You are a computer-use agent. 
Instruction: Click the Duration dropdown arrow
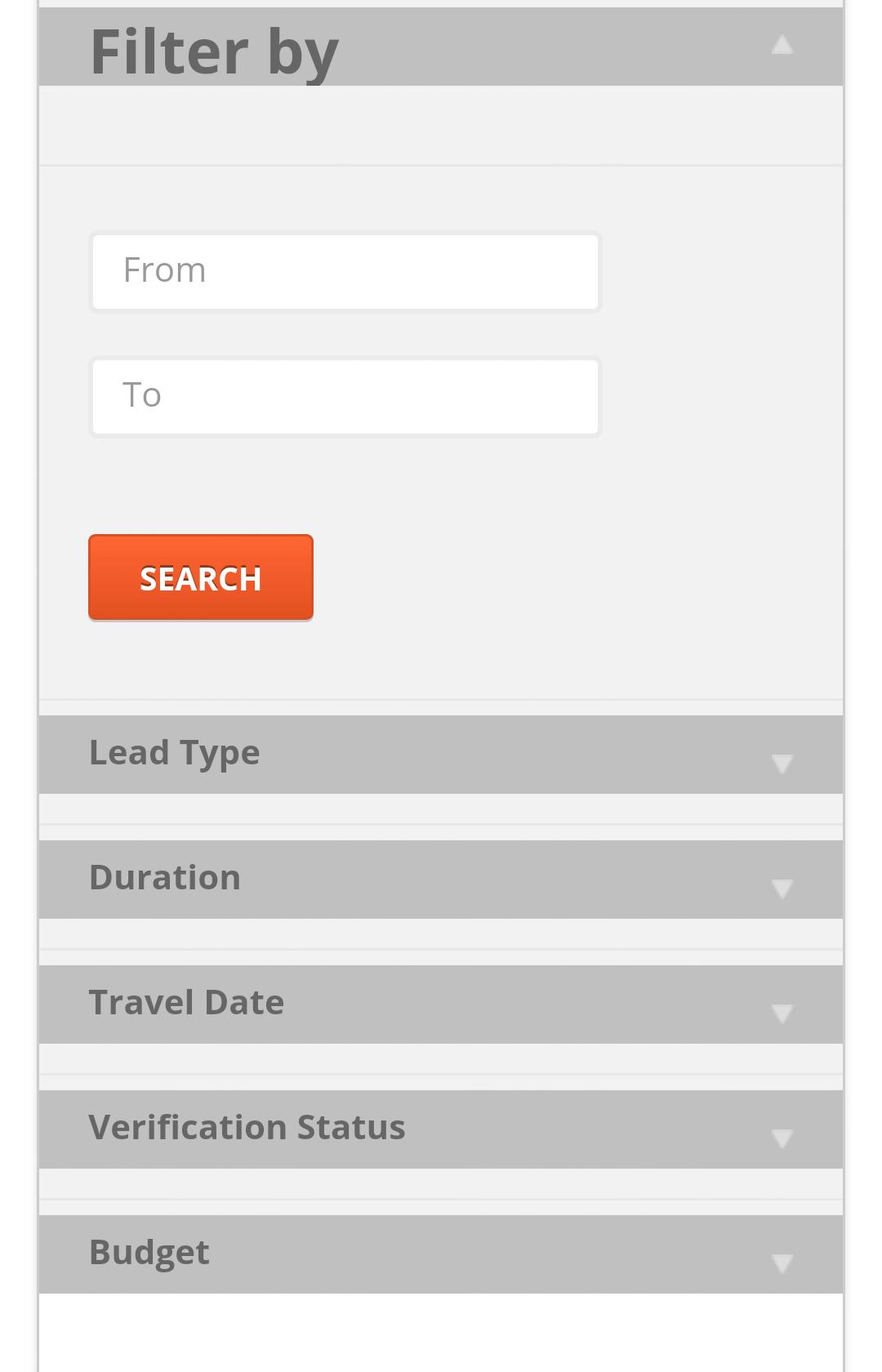(x=782, y=890)
